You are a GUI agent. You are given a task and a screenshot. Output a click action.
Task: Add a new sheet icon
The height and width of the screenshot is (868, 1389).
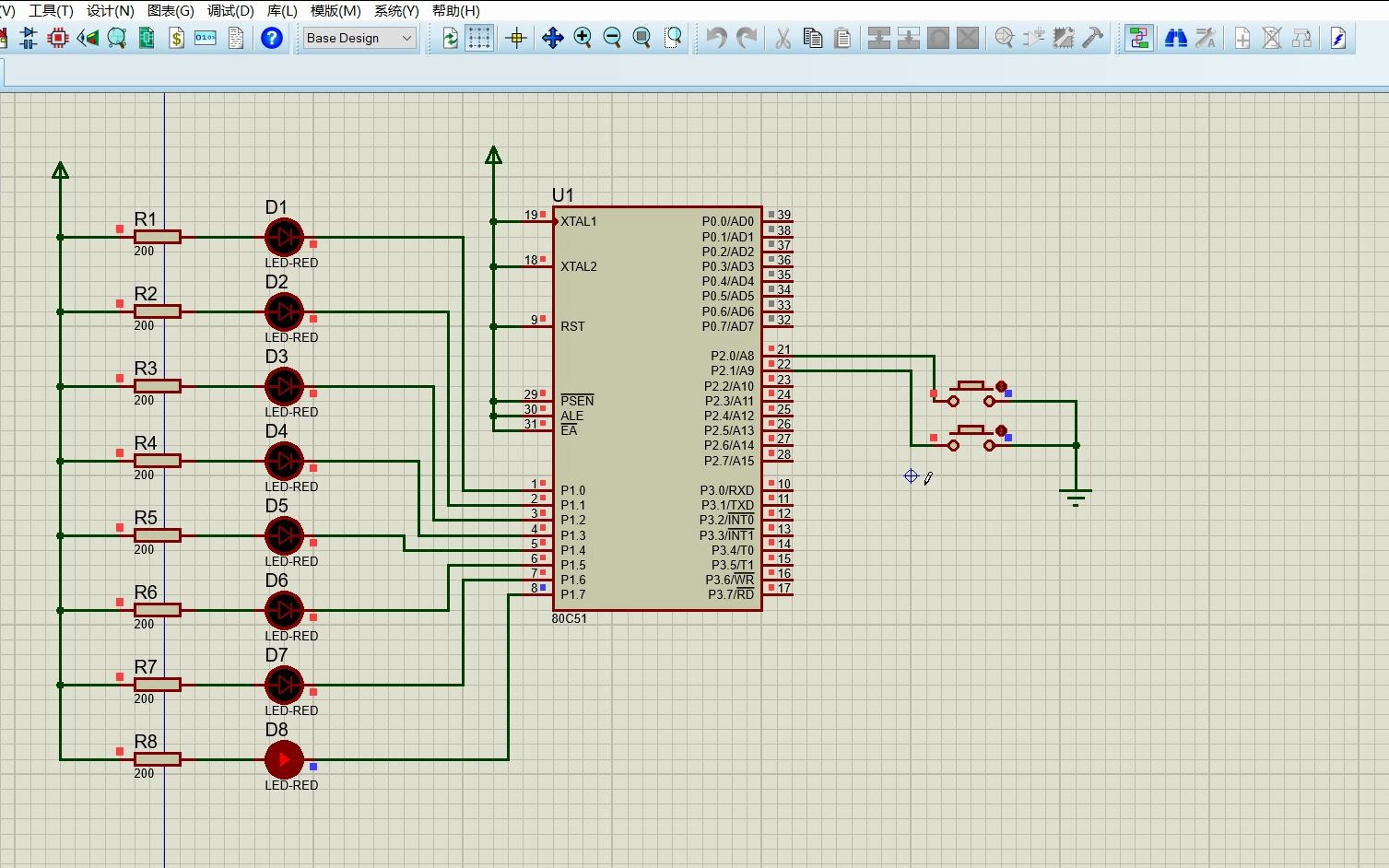point(1242,38)
